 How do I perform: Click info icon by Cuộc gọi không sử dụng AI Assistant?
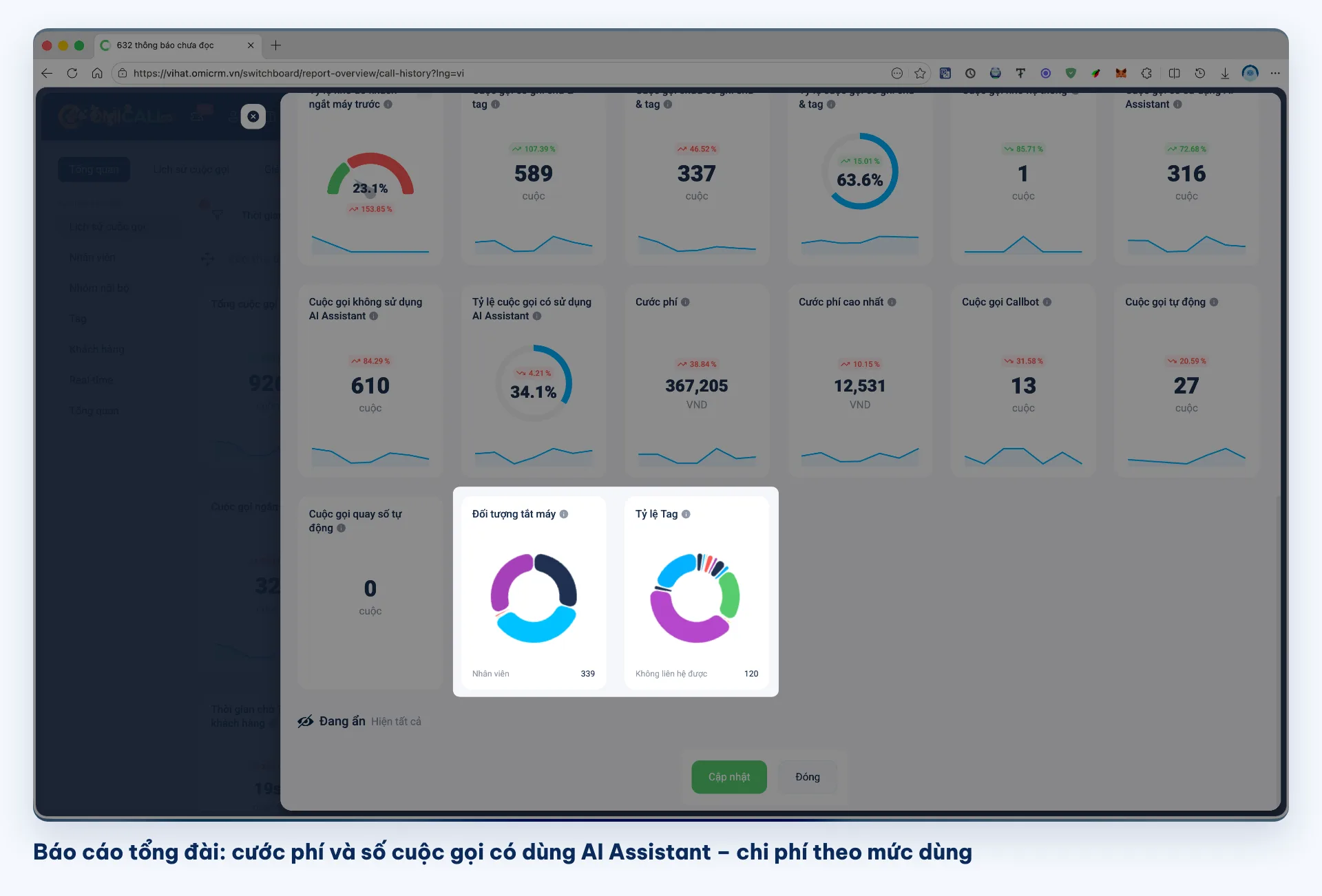click(373, 316)
